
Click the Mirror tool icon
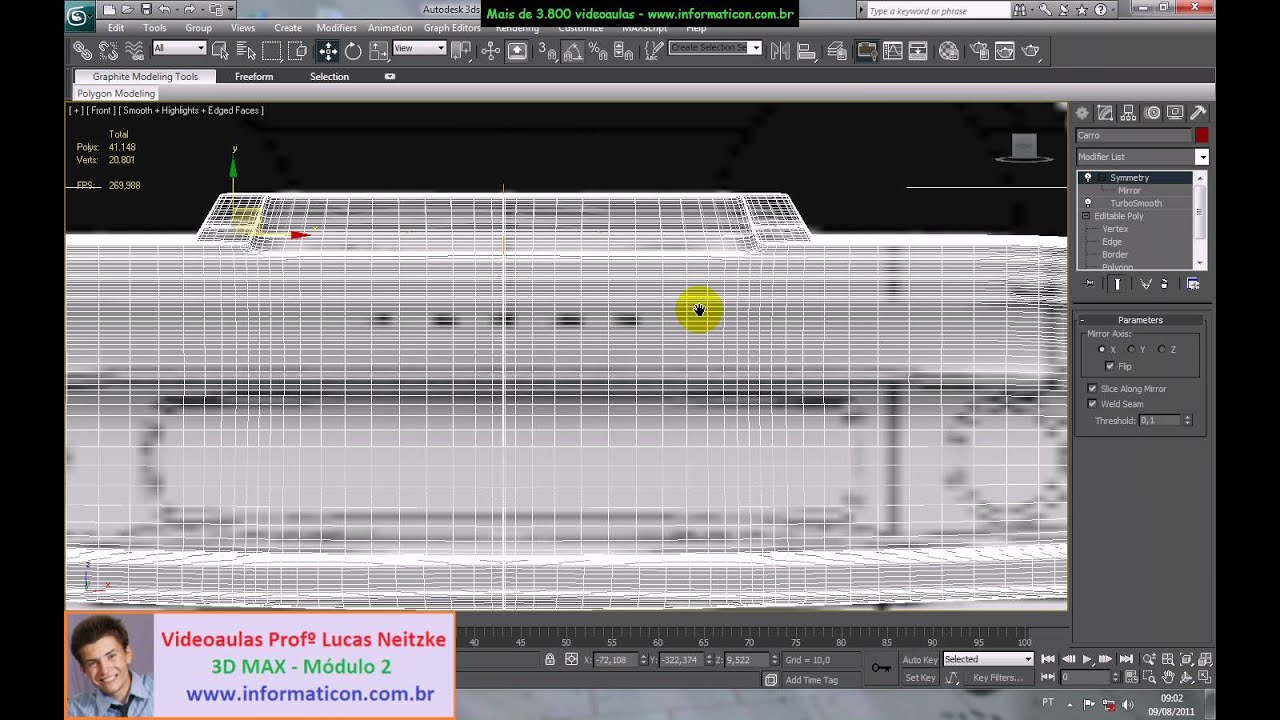pyautogui.click(x=781, y=50)
